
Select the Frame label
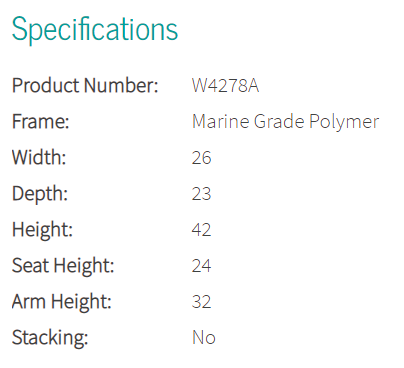coord(41,121)
